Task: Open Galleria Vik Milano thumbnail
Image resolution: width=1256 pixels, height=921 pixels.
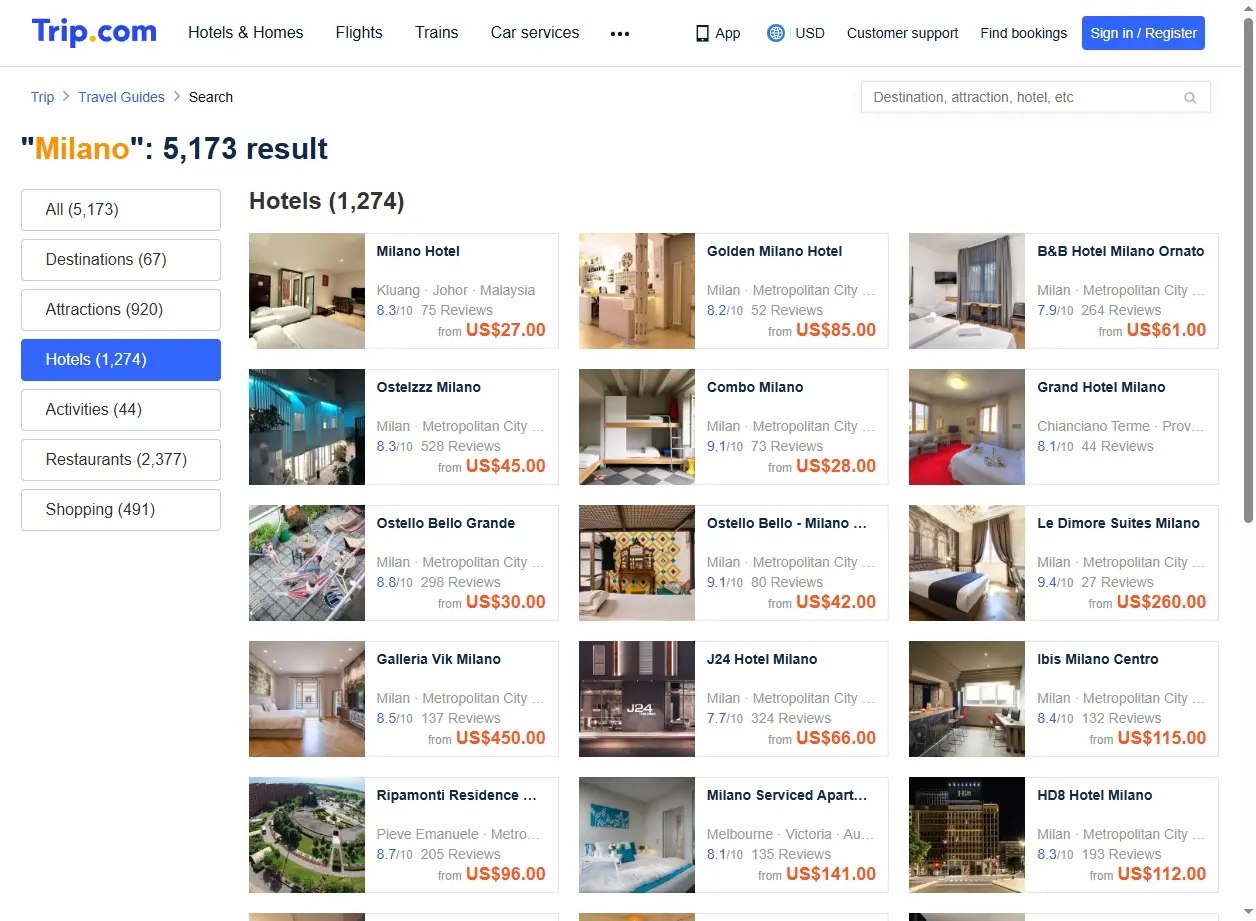Action: (307, 699)
